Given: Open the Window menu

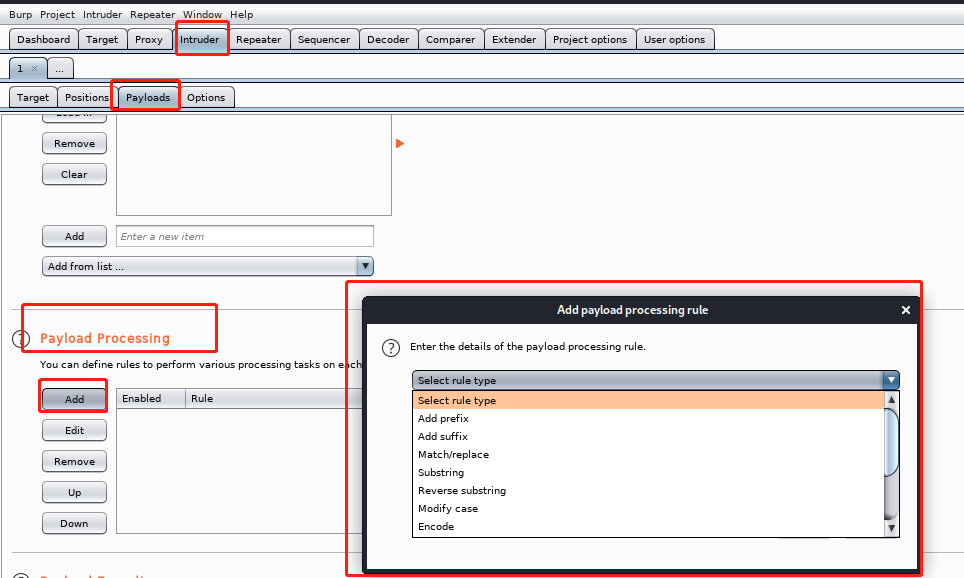Looking at the screenshot, I should coord(202,14).
